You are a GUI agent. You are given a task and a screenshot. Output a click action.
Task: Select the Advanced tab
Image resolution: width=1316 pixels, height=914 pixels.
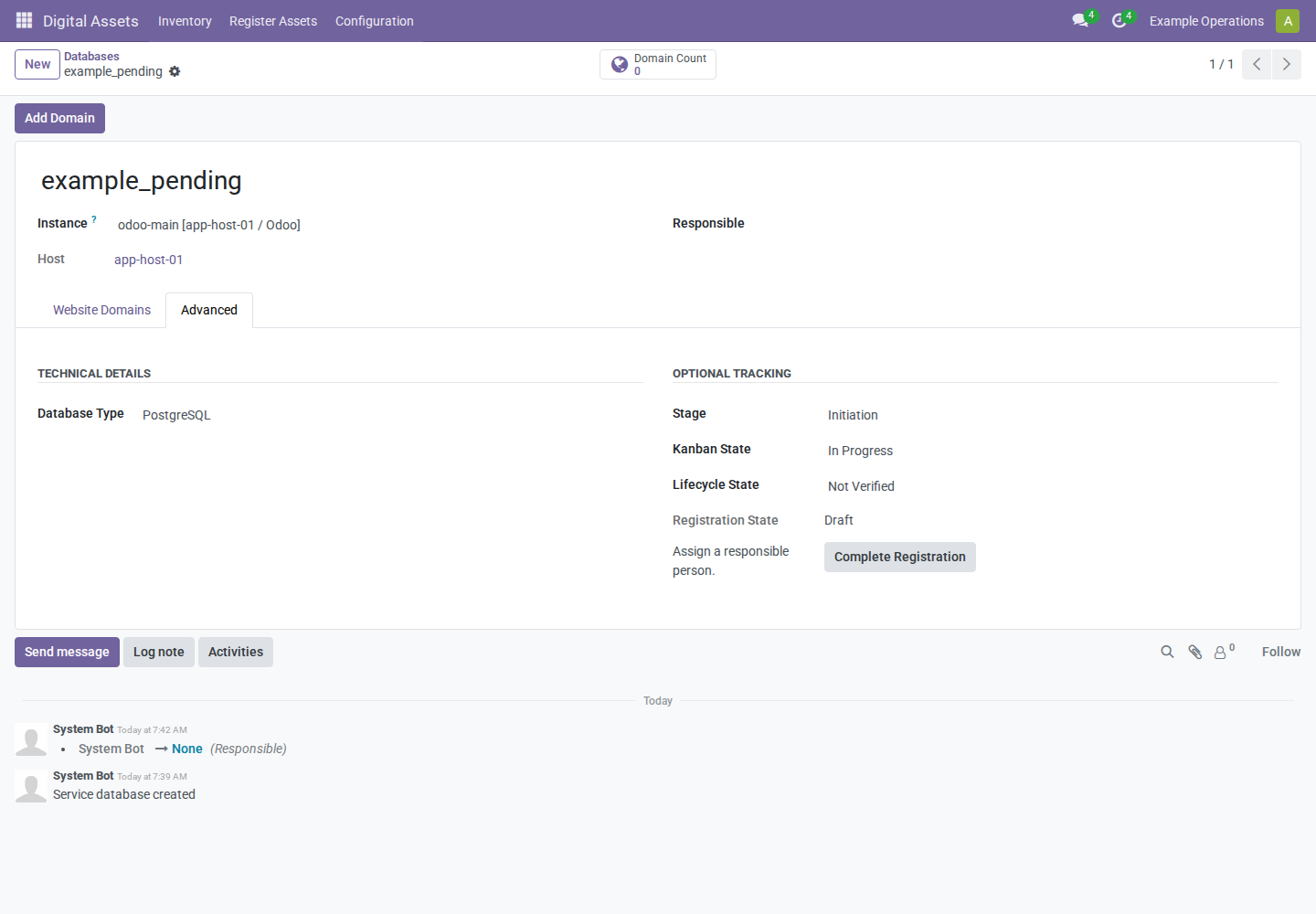click(x=209, y=310)
